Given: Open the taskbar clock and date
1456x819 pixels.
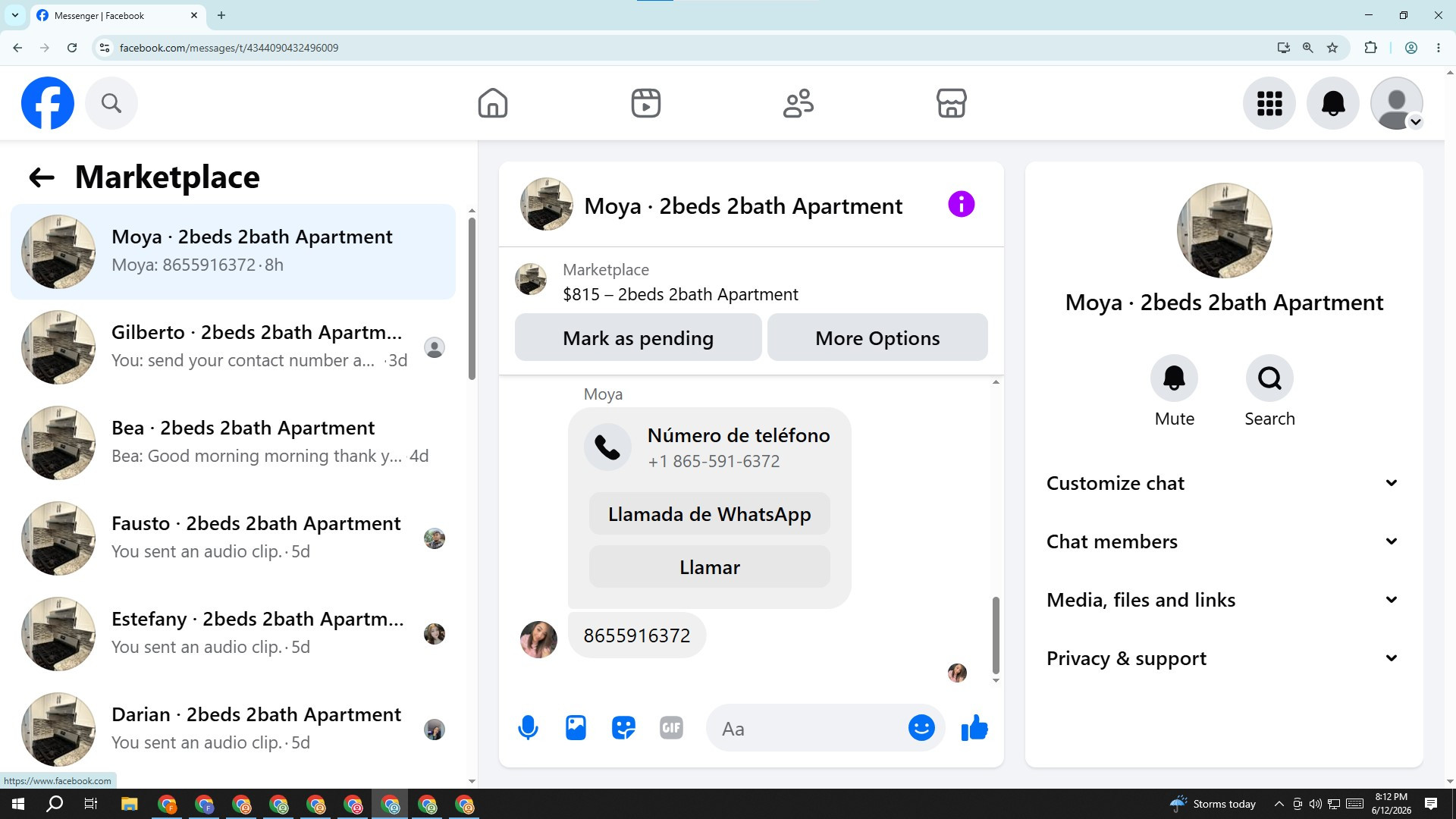Looking at the screenshot, I should point(1391,804).
